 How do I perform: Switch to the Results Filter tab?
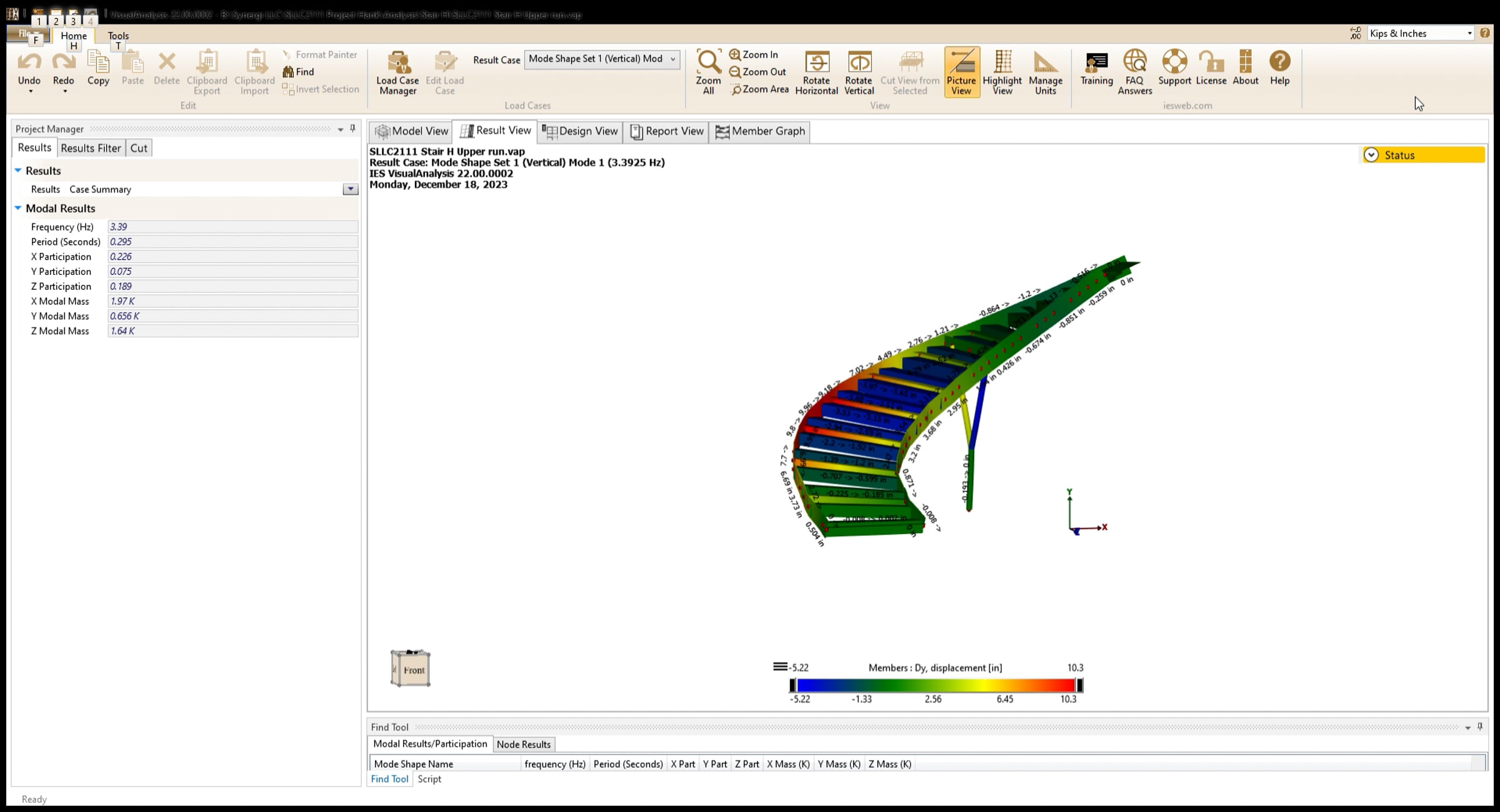point(91,148)
